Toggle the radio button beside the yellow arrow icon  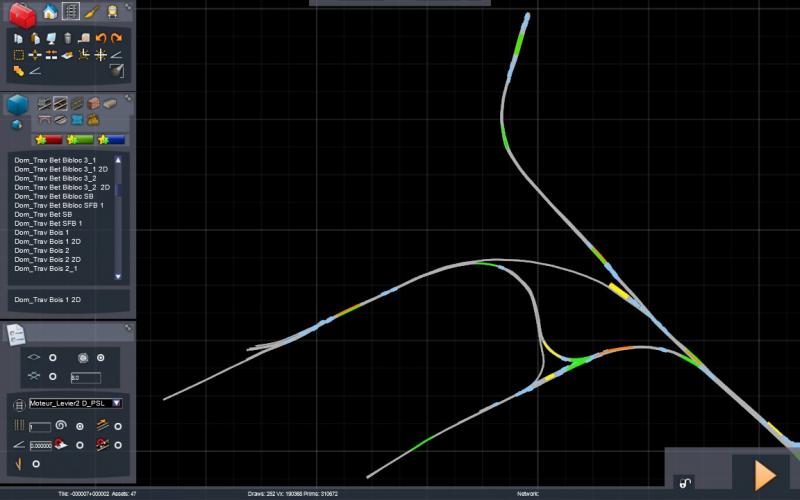[x=36, y=464]
